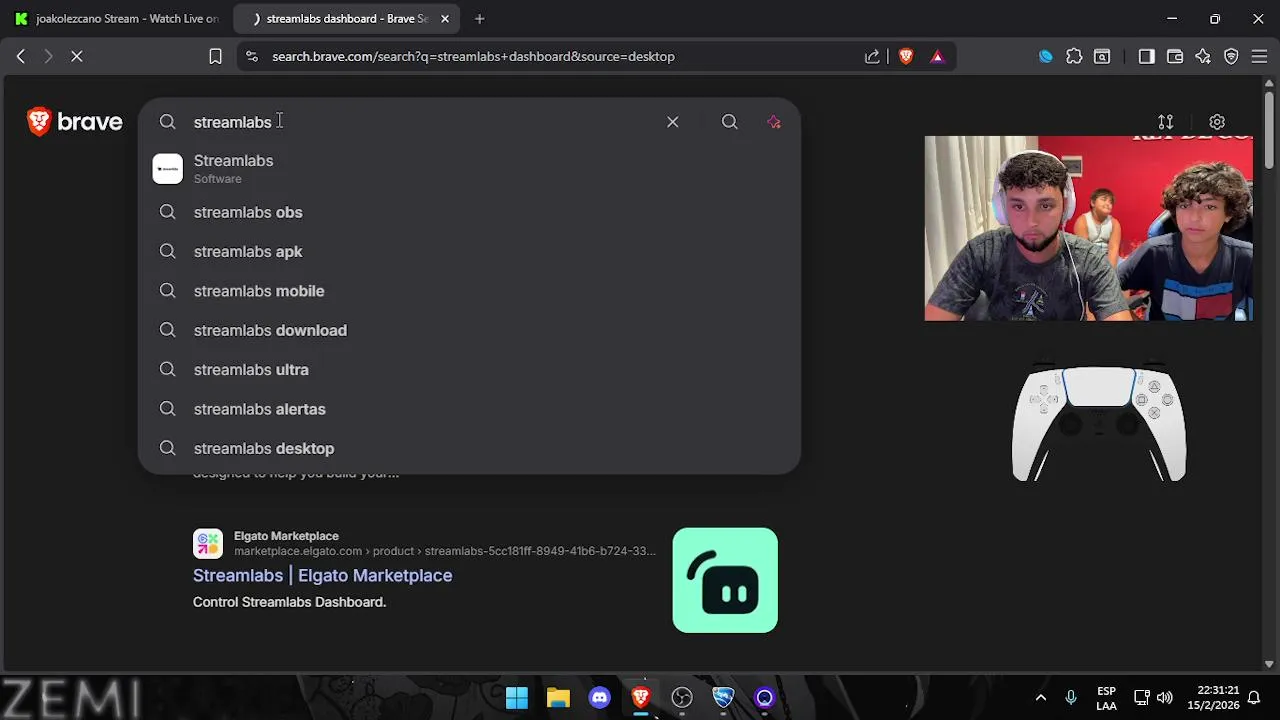Toggle the browser sidebar panel

(x=1146, y=57)
